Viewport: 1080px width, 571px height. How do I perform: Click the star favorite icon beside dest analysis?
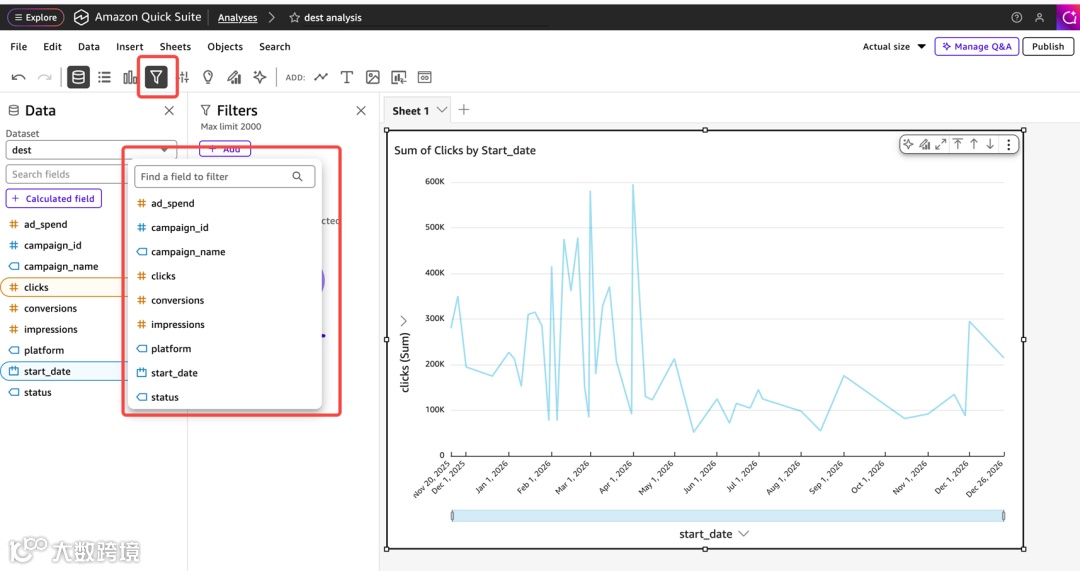click(x=295, y=17)
